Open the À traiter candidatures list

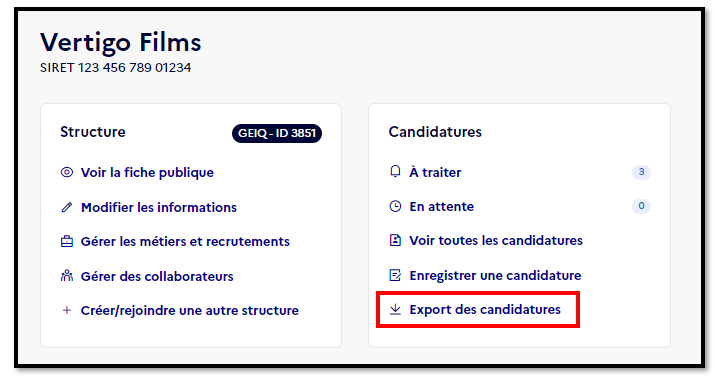point(435,172)
